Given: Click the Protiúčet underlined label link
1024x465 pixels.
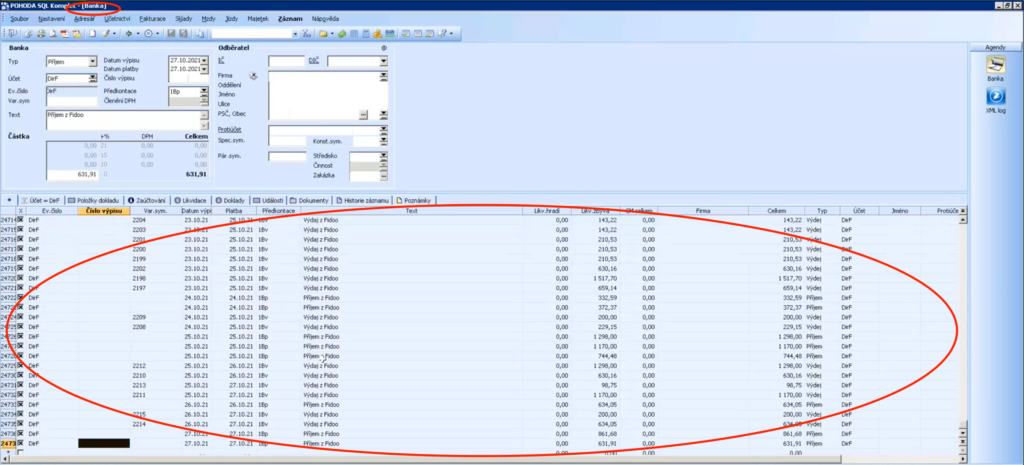Looking at the screenshot, I should [x=229, y=130].
